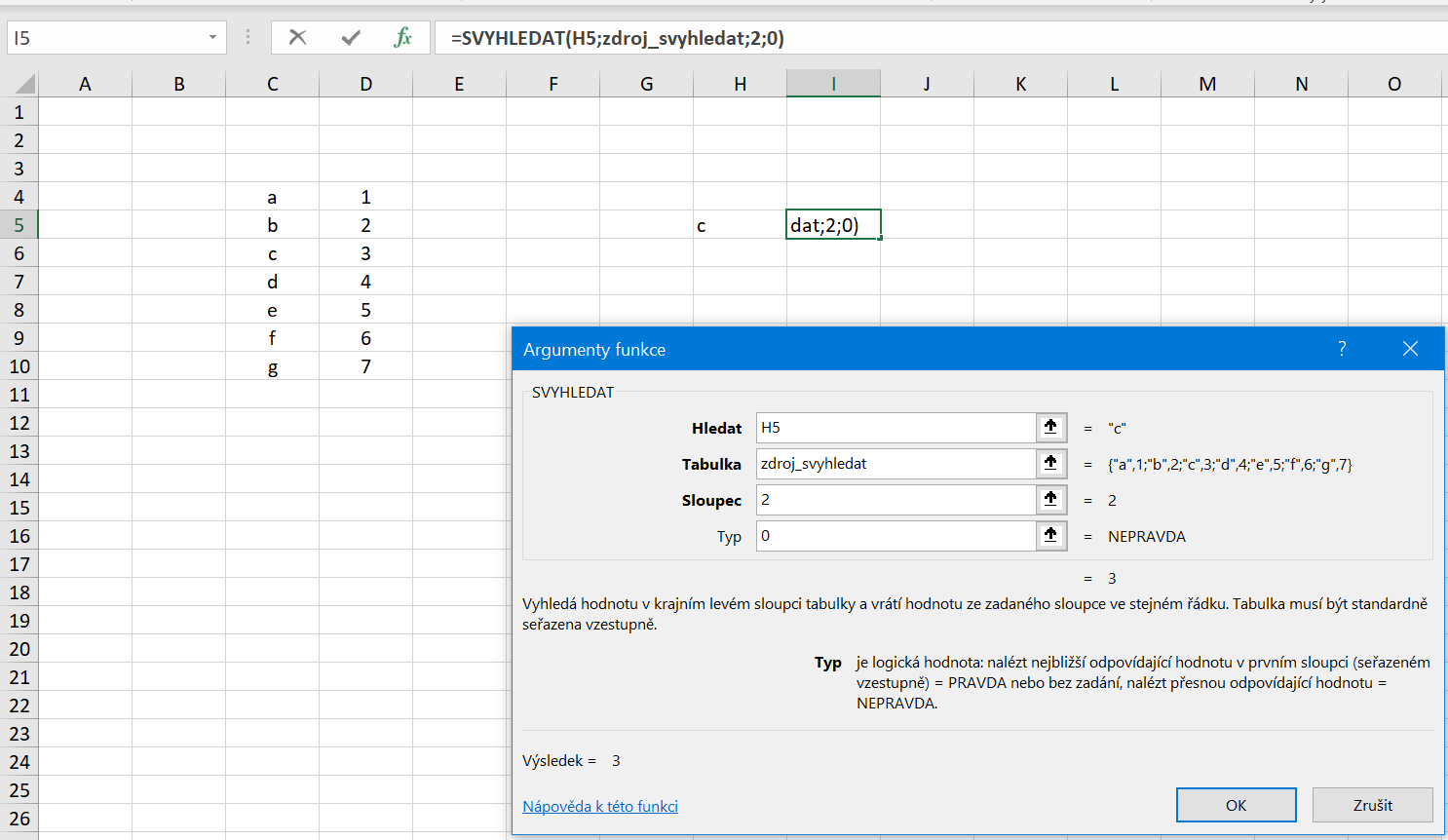Focus the Tabulka input with zdroj_svyhledat
Viewport: 1448px width, 840px height.
pyautogui.click(x=895, y=464)
